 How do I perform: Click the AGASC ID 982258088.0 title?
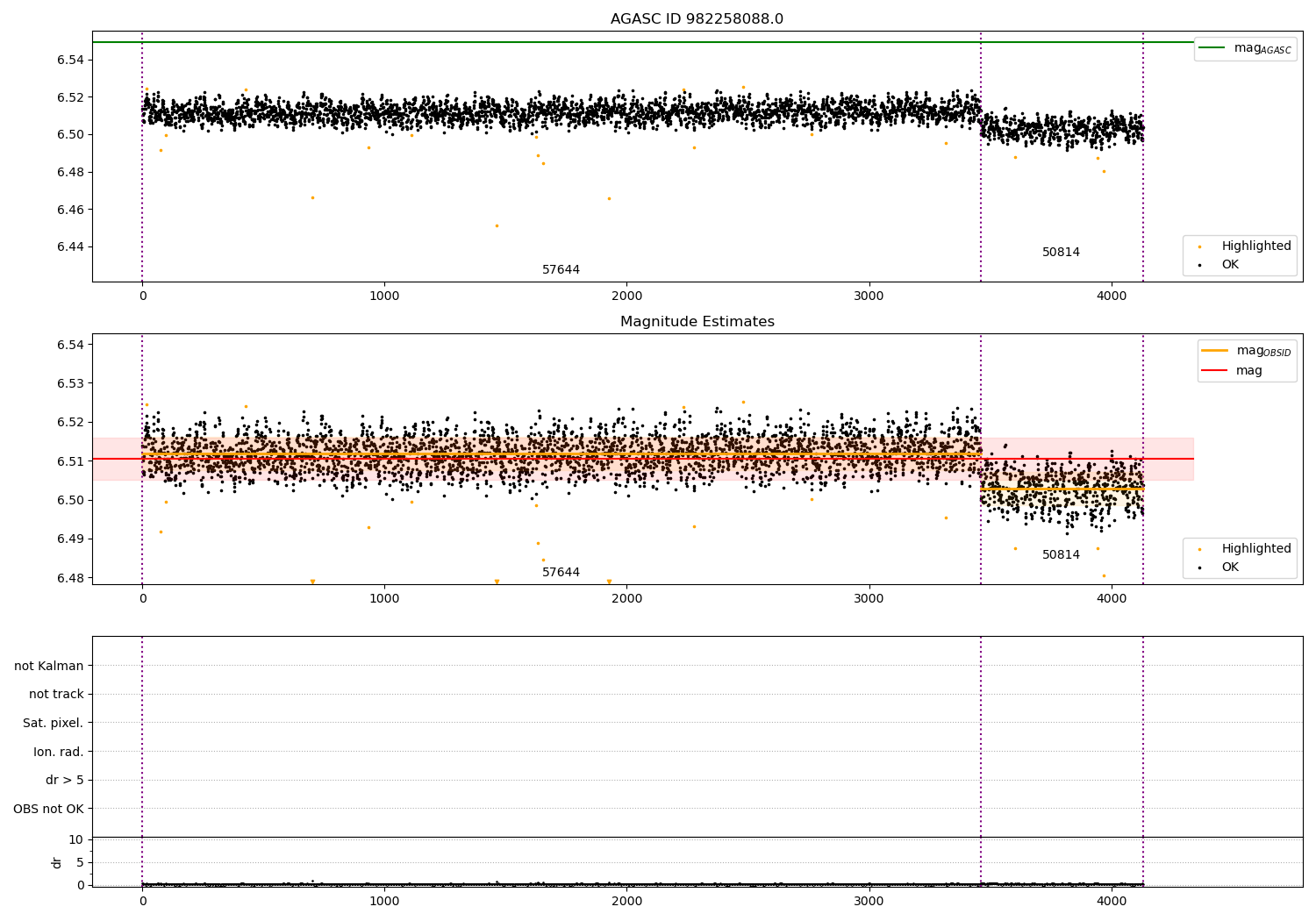(x=697, y=19)
